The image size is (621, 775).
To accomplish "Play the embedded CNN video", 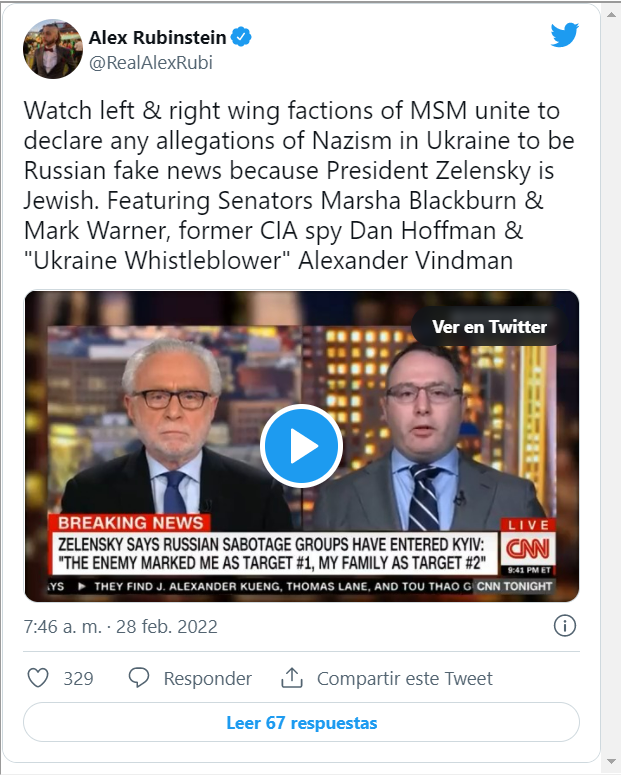I will click(x=301, y=447).
